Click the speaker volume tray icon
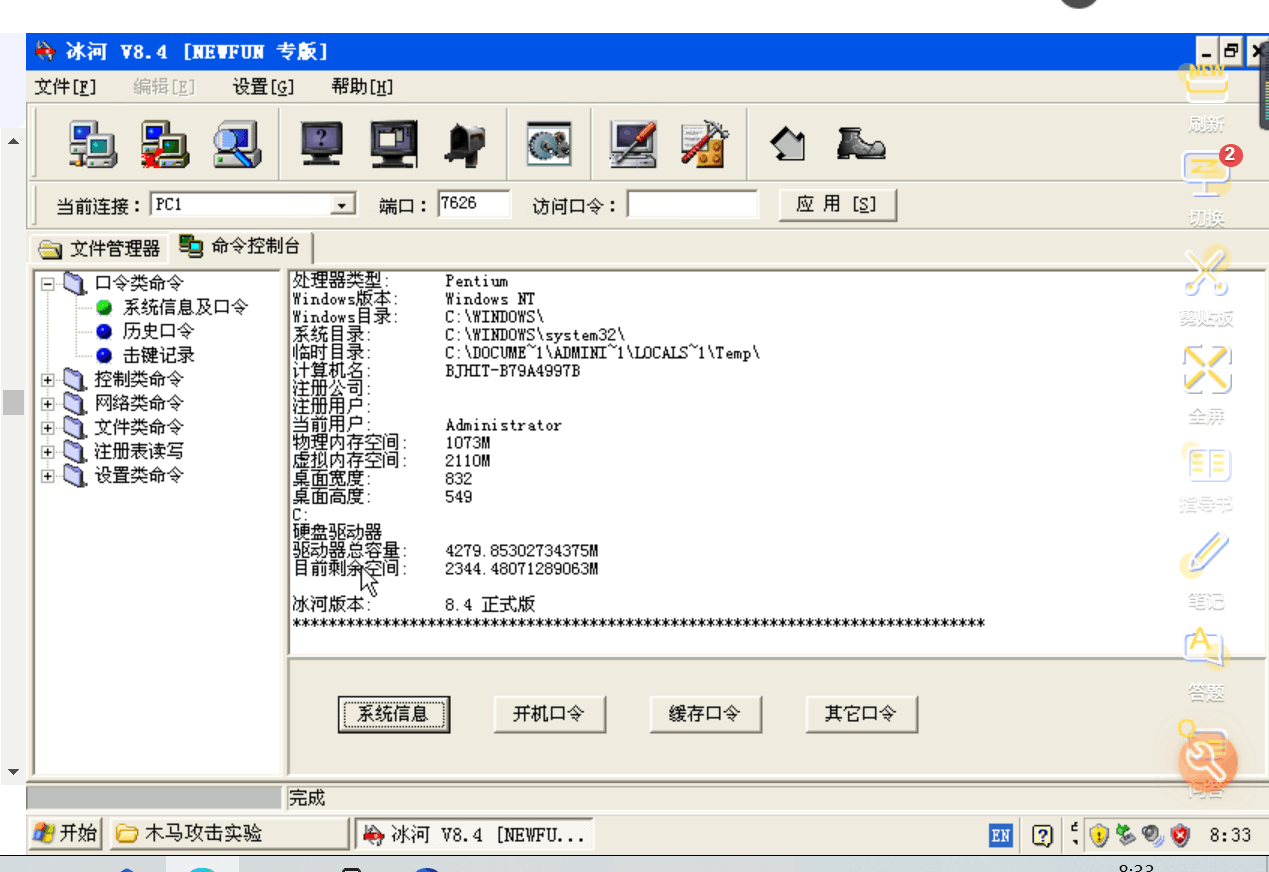 coord(1152,834)
